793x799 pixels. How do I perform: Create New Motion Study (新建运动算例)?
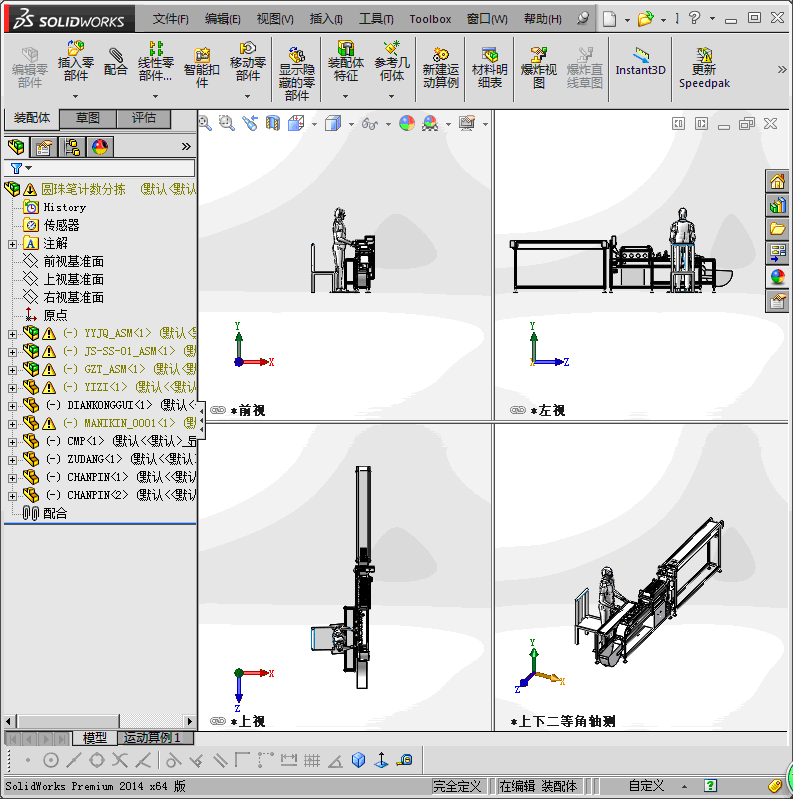click(441, 67)
